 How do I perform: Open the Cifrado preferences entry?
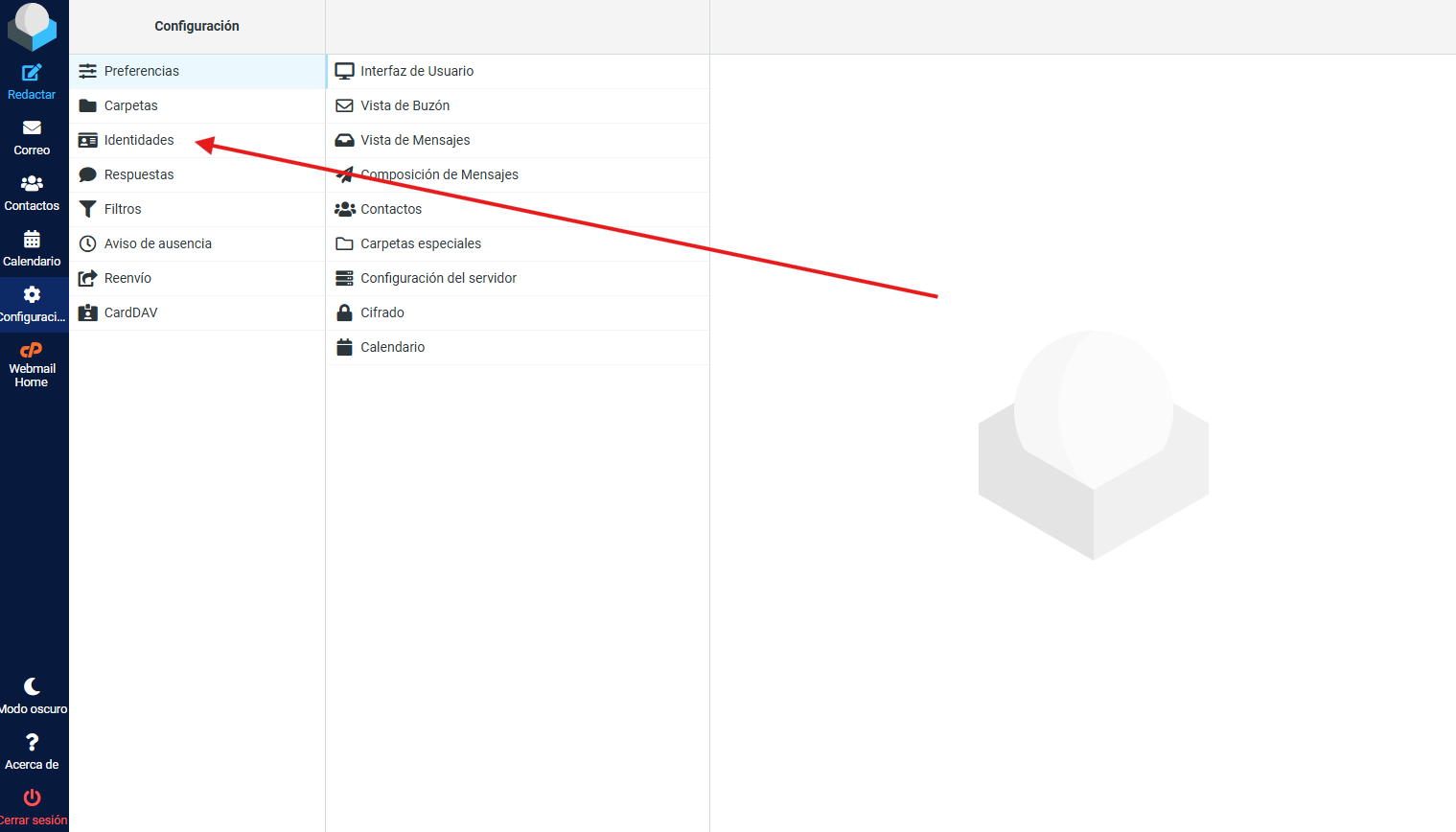[382, 312]
